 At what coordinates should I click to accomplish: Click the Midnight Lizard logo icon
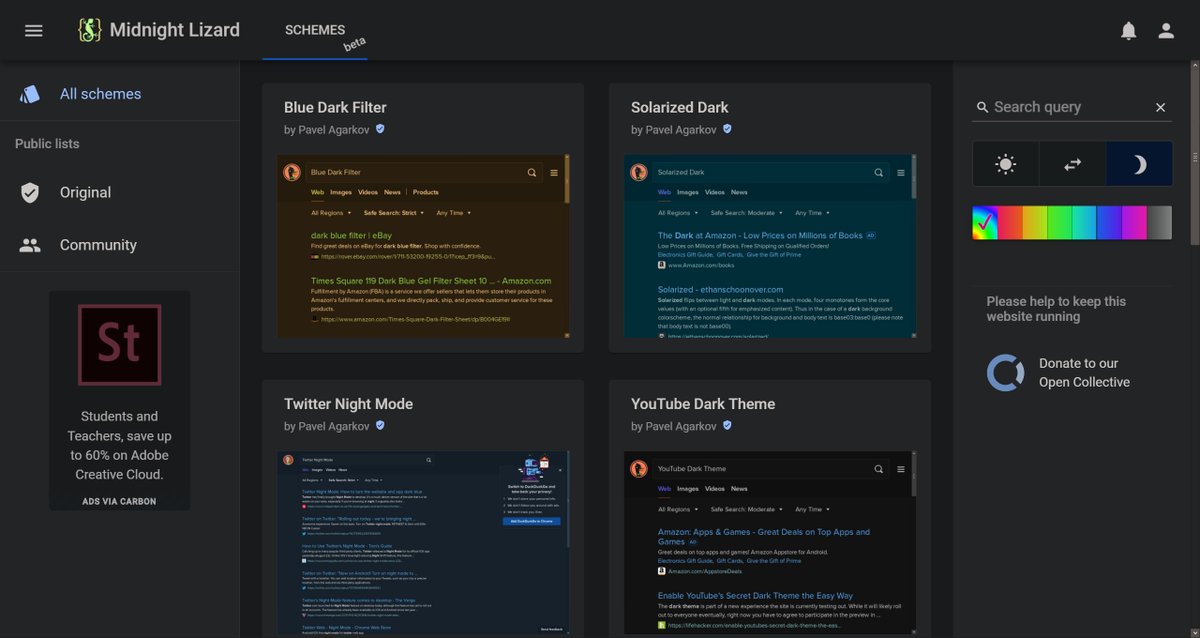pos(90,30)
